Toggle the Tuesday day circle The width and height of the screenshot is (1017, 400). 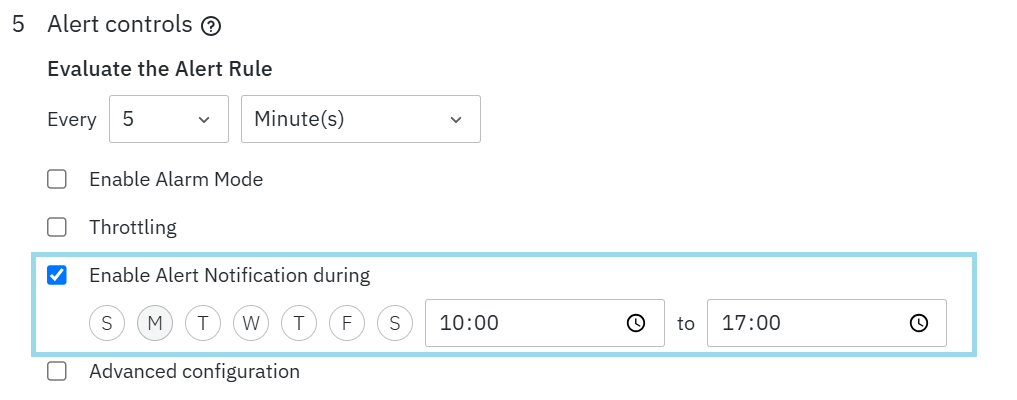[203, 323]
